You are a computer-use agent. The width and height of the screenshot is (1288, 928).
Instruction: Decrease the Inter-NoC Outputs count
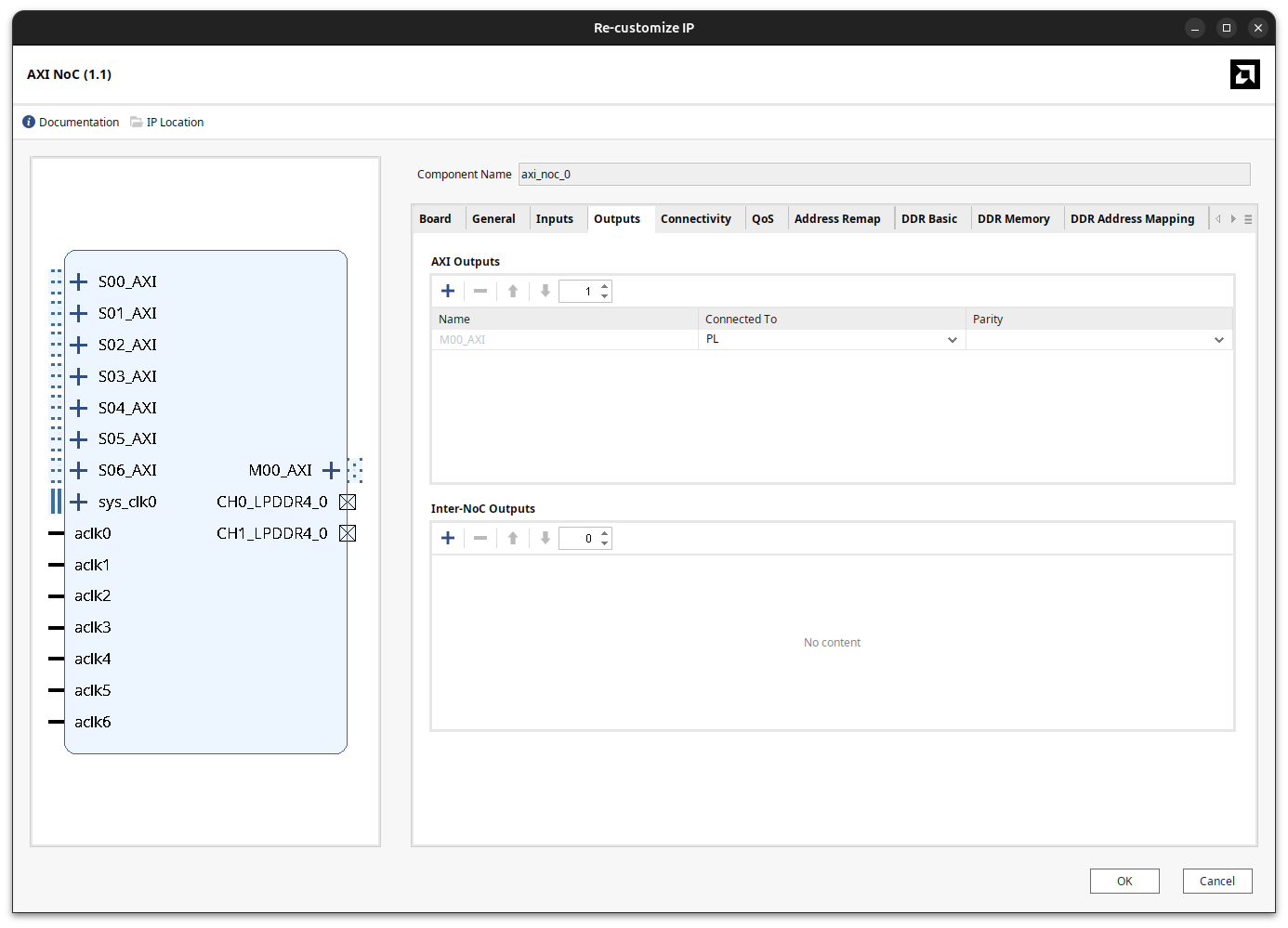605,543
